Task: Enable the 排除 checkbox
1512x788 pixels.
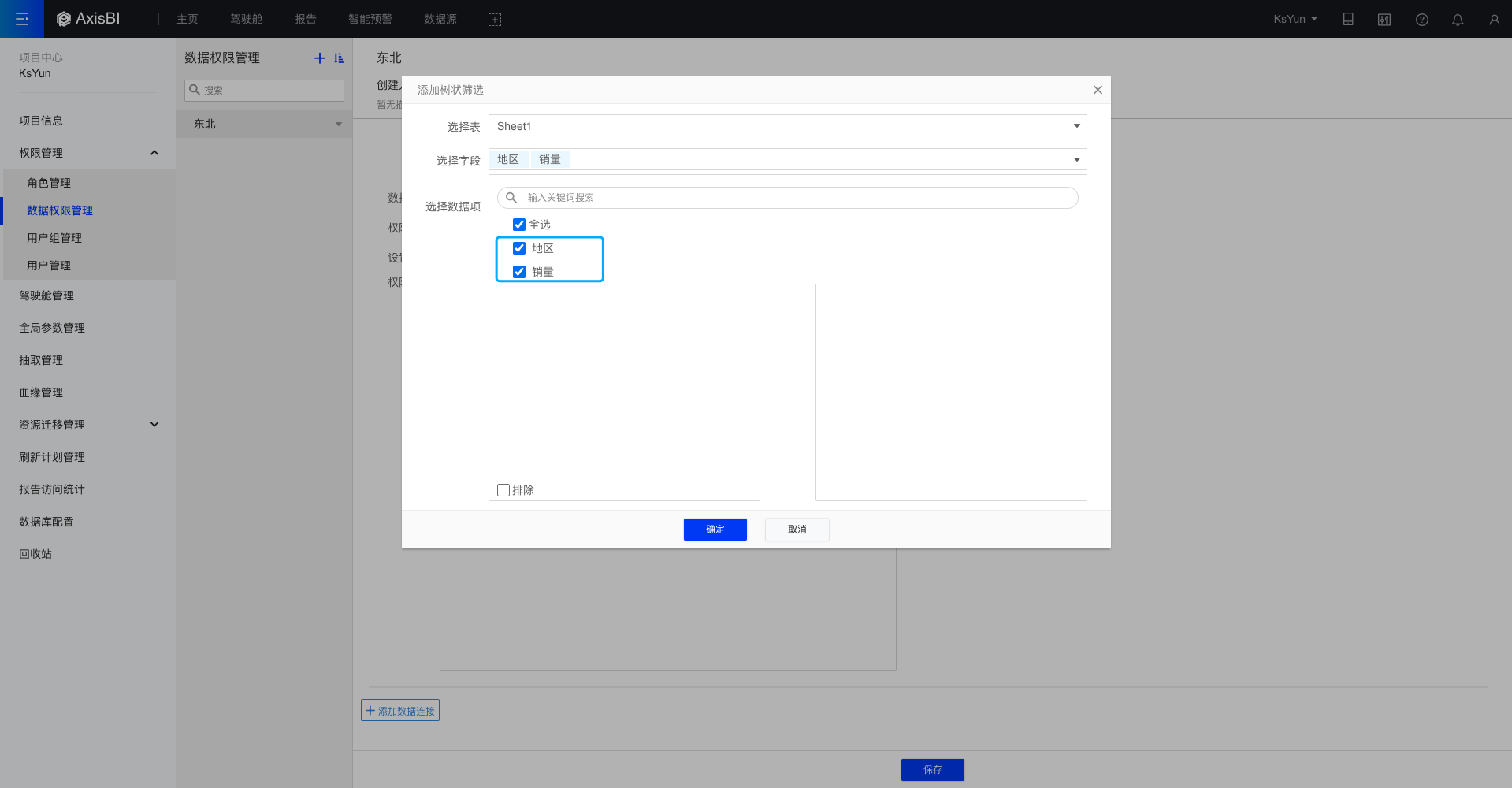Action: click(504, 490)
